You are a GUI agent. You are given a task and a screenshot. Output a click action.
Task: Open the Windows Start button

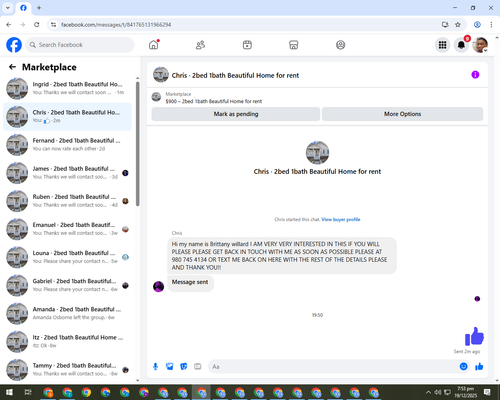click(x=9, y=392)
